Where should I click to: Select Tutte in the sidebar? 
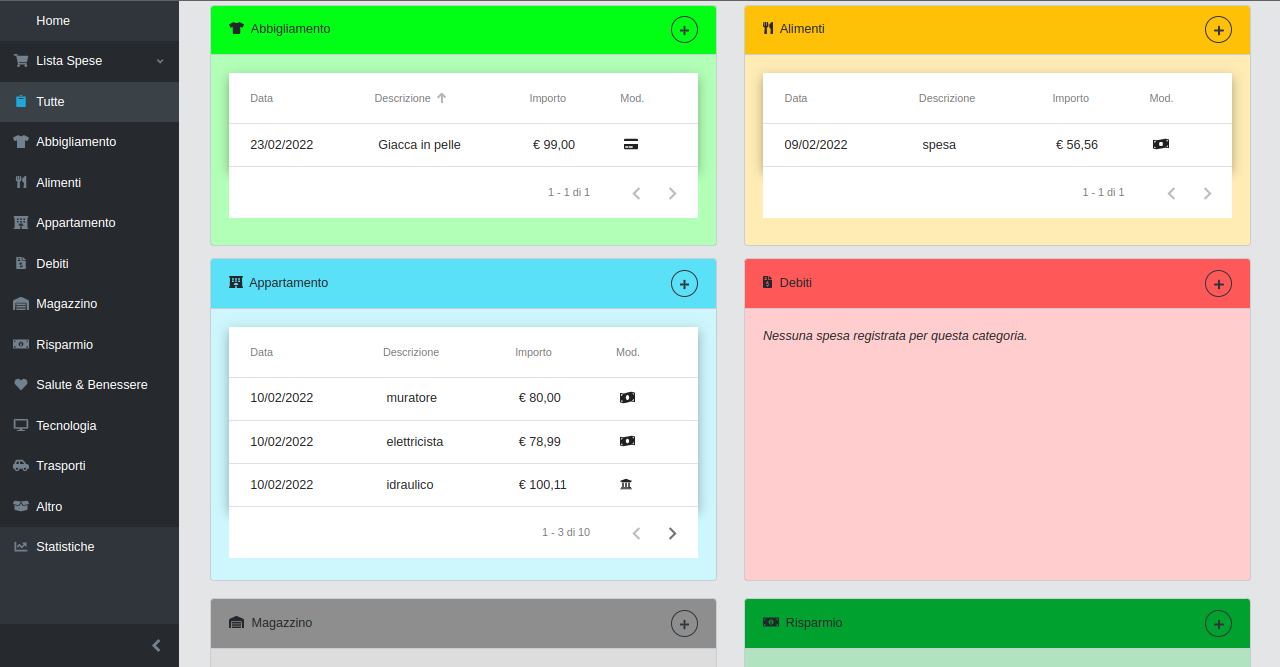pos(90,101)
